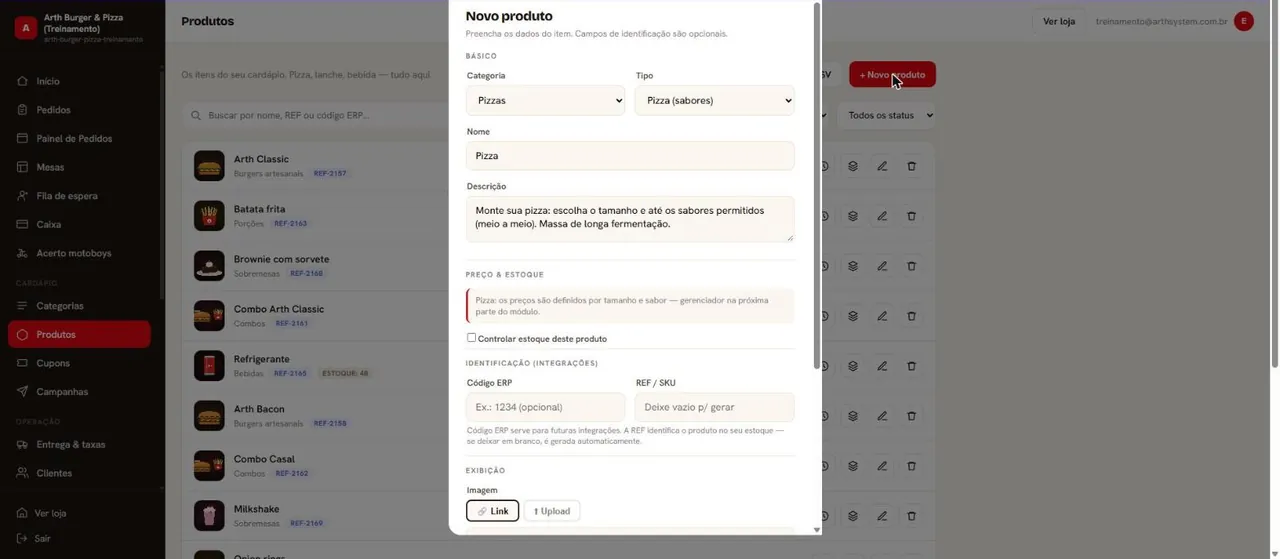This screenshot has height=559, width=1280.
Task: Click the Produtos page heading
Action: coord(208,21)
